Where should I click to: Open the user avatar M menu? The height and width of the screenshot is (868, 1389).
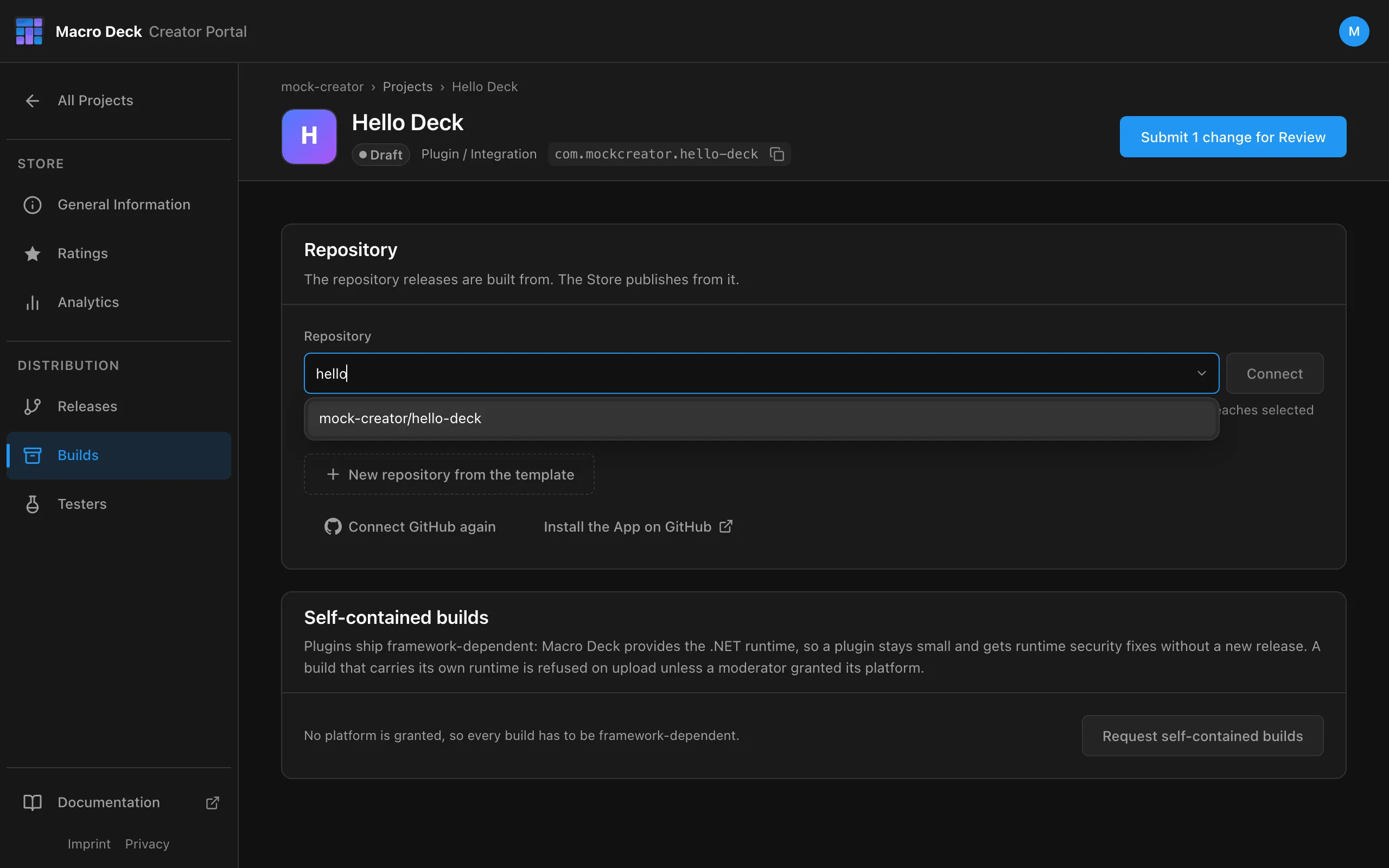coord(1353,31)
